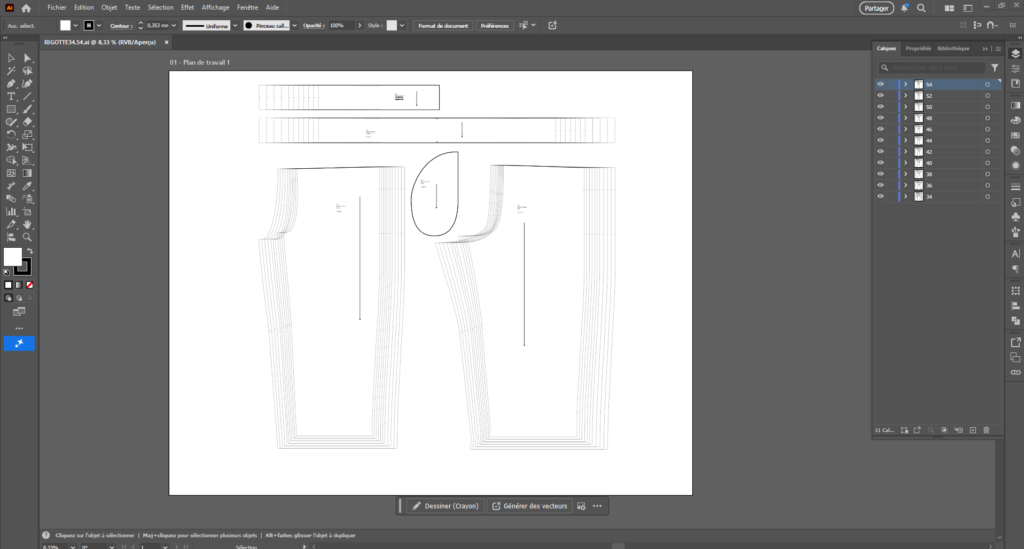This screenshot has height=549, width=1024.
Task: Hide layer 54 with its eye icon
Action: click(x=881, y=85)
